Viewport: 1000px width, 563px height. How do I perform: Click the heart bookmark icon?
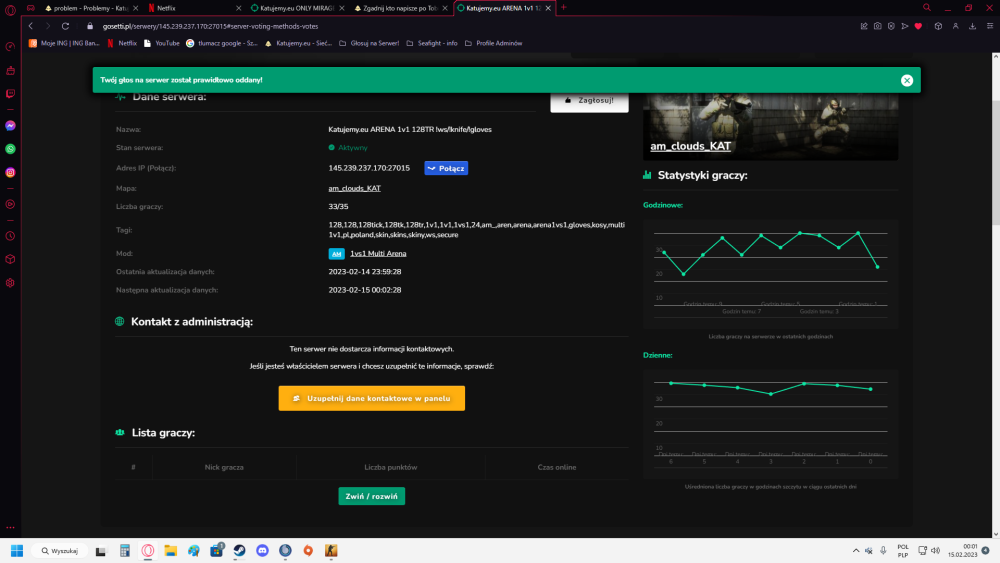click(x=918, y=26)
